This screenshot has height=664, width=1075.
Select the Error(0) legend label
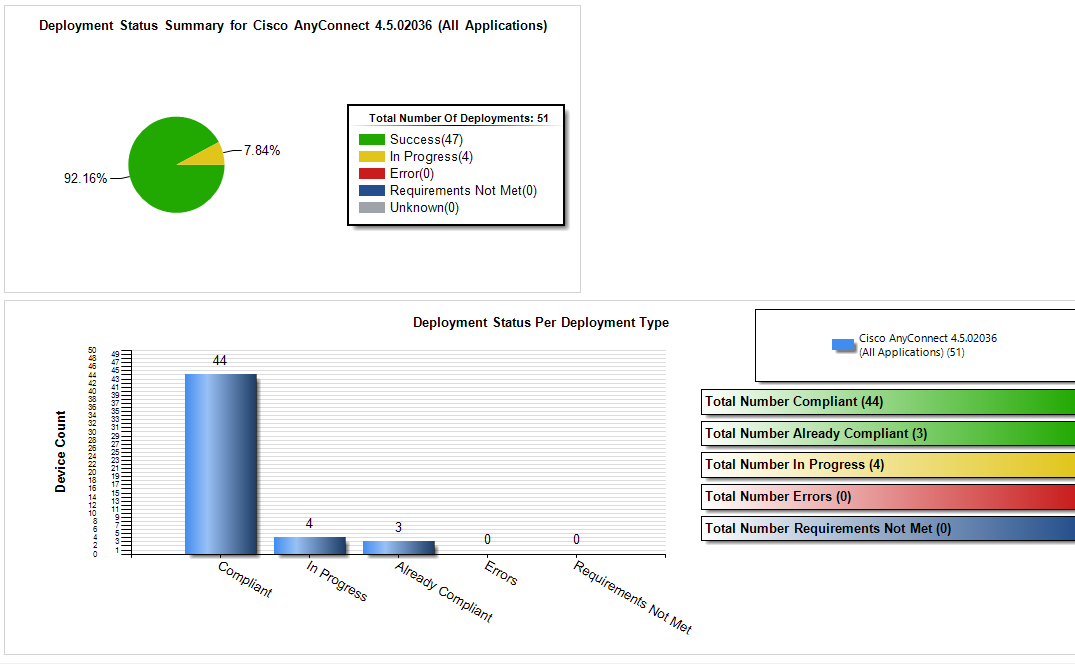412,173
